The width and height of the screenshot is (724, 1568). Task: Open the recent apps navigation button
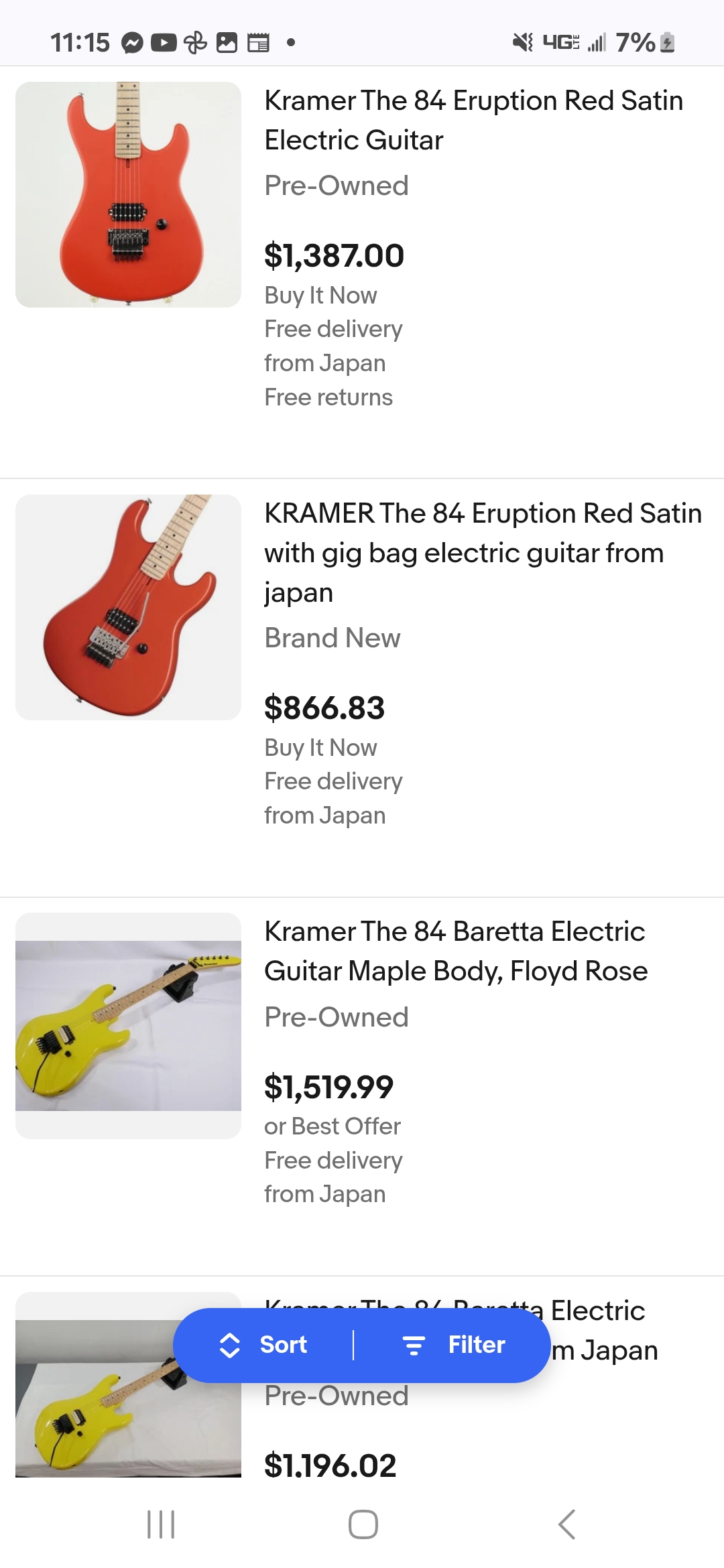click(161, 1524)
